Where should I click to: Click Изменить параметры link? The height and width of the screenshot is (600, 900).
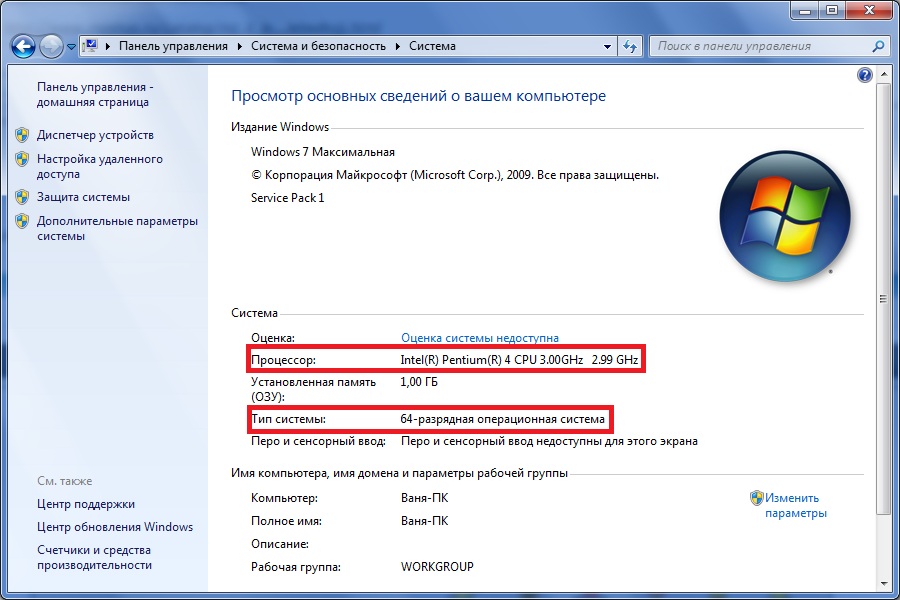pos(796,506)
